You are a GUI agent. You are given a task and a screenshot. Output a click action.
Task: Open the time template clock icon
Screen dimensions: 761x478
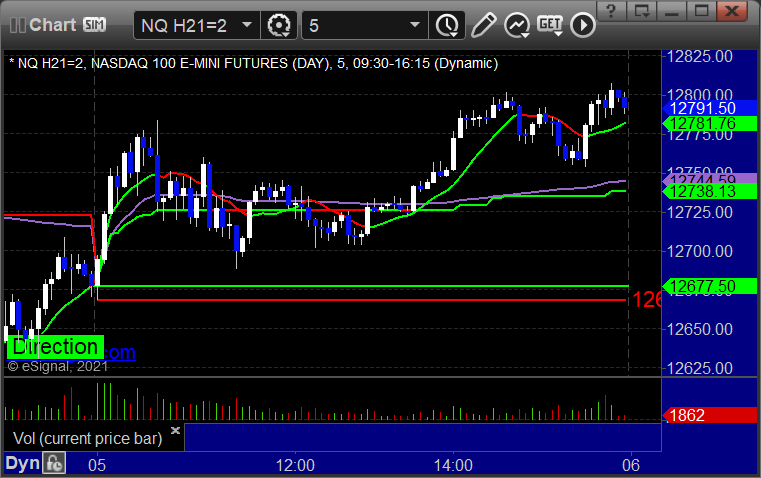point(447,25)
